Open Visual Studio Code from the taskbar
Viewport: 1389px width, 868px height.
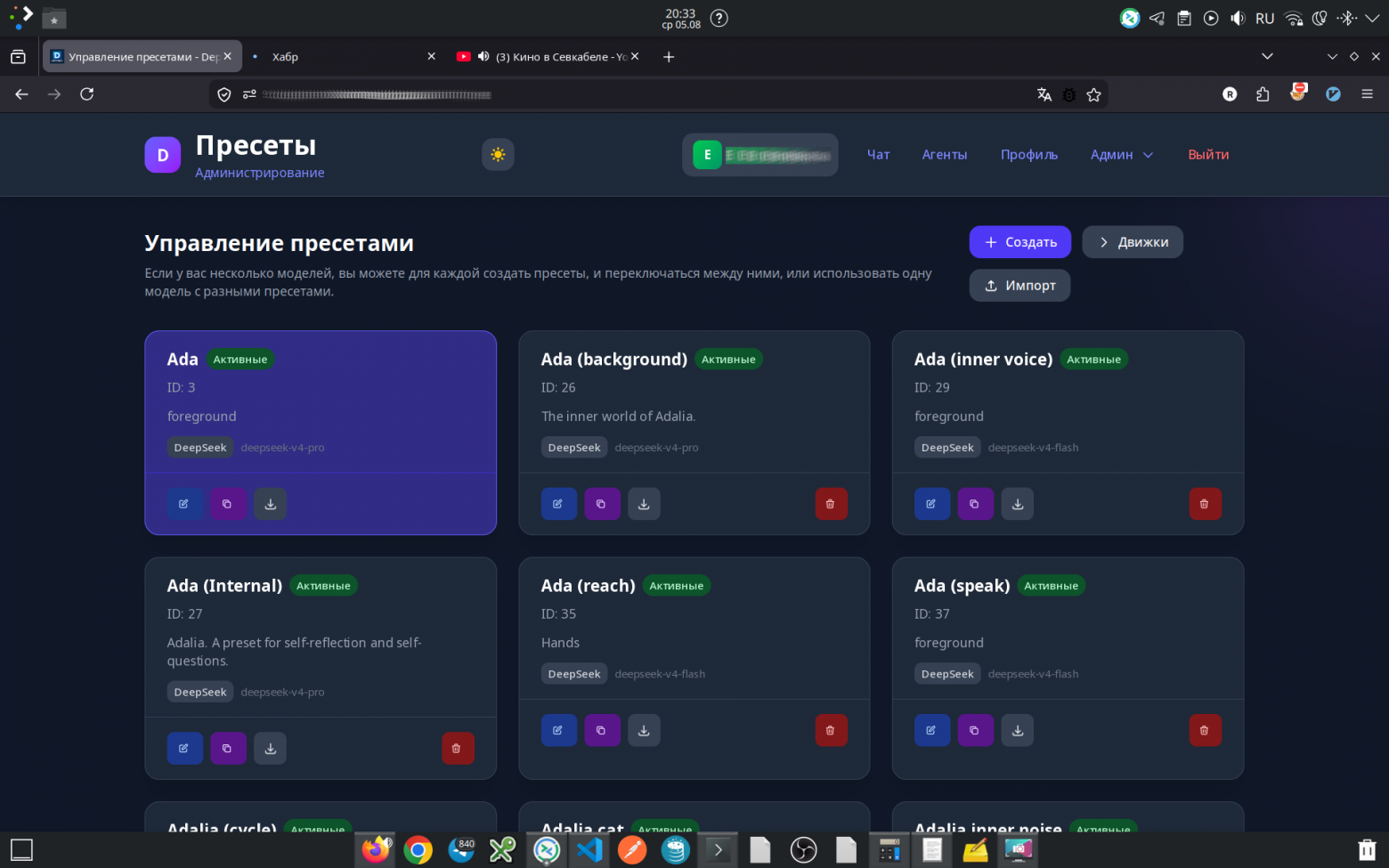click(x=589, y=850)
